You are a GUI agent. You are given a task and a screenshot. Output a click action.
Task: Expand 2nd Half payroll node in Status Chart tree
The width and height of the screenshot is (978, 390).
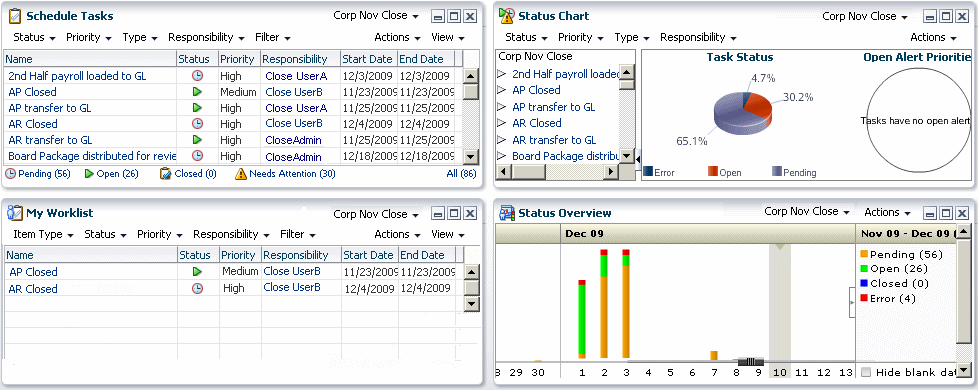click(x=501, y=74)
